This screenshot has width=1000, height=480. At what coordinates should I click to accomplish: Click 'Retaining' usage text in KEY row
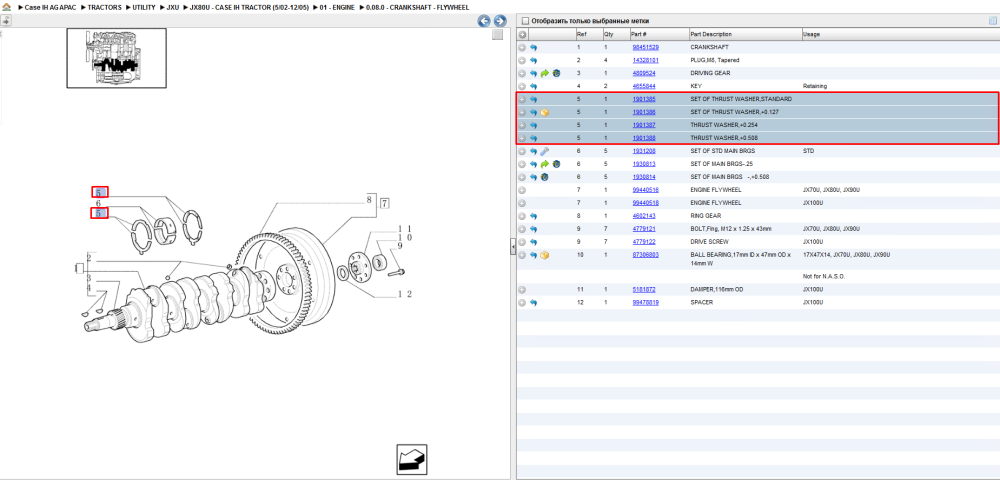(x=815, y=86)
